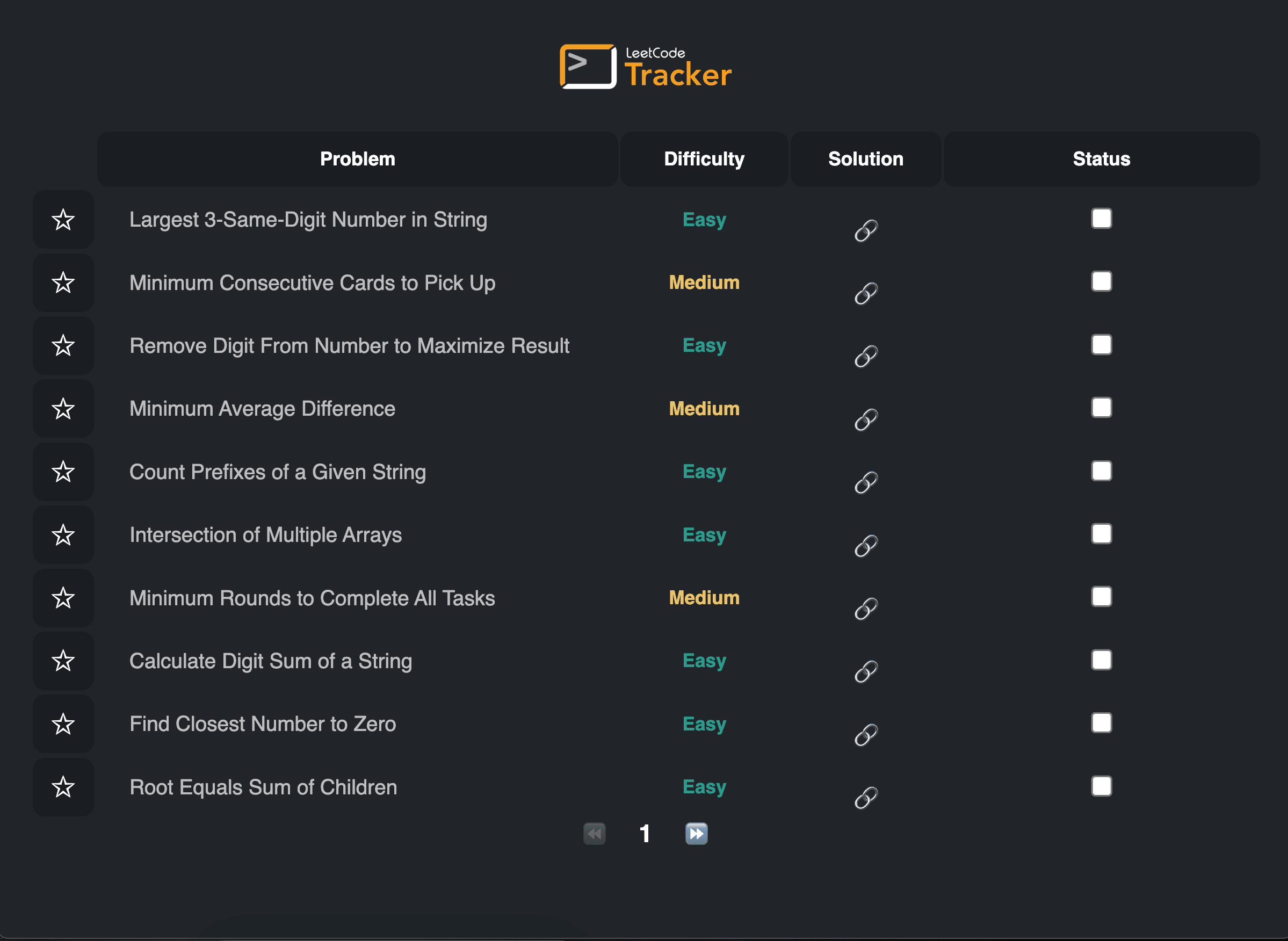Check status for Calculate Digit Sum of a String

[1101, 660]
